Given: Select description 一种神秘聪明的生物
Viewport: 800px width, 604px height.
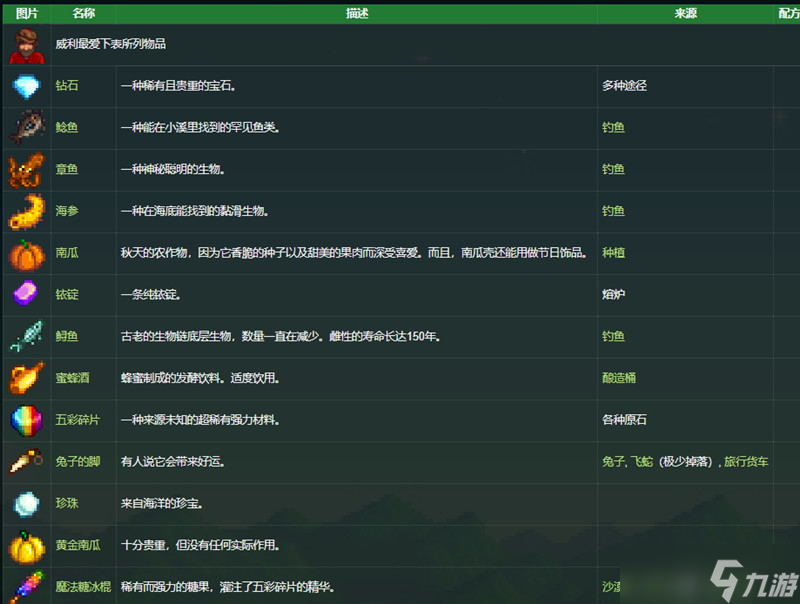Looking at the screenshot, I should point(172,169).
